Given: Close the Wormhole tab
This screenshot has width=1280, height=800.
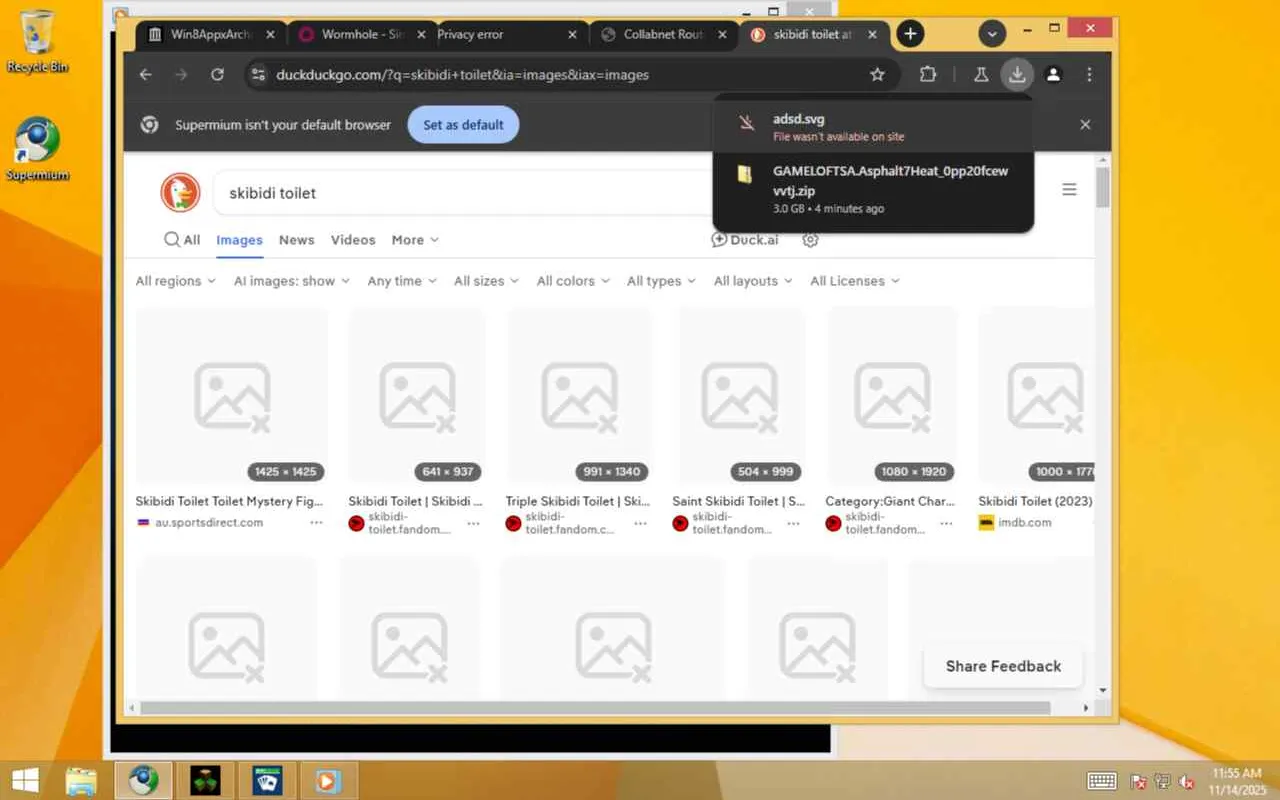Looking at the screenshot, I should [420, 34].
